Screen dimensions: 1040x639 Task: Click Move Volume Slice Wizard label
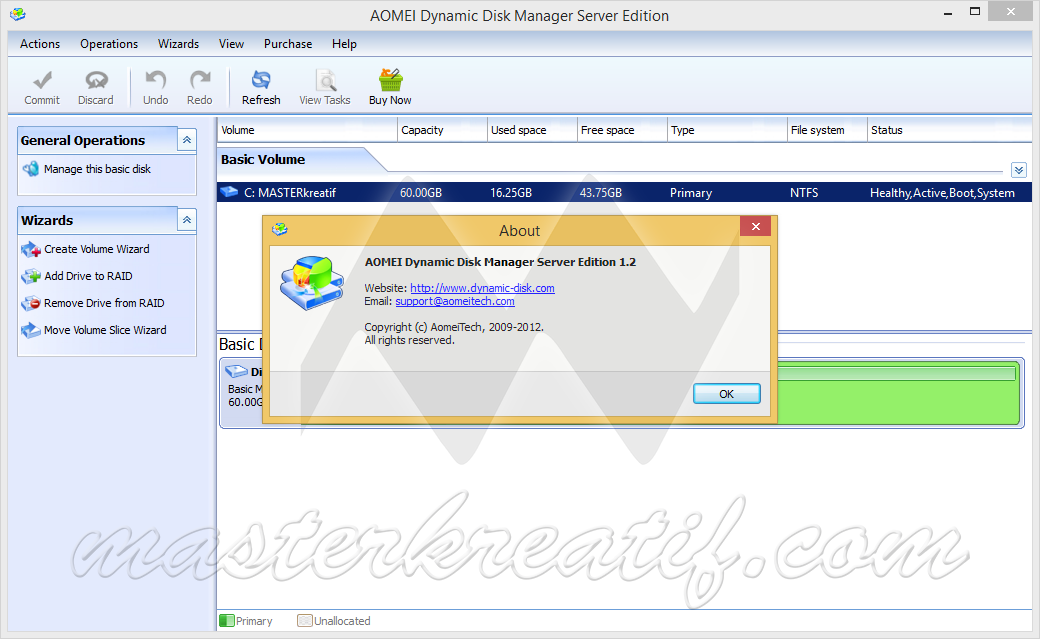point(105,330)
